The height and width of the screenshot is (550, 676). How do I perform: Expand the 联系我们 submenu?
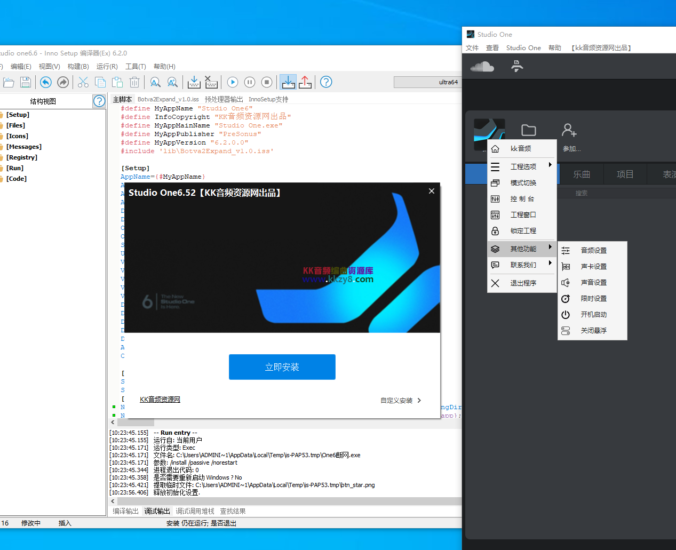522,265
